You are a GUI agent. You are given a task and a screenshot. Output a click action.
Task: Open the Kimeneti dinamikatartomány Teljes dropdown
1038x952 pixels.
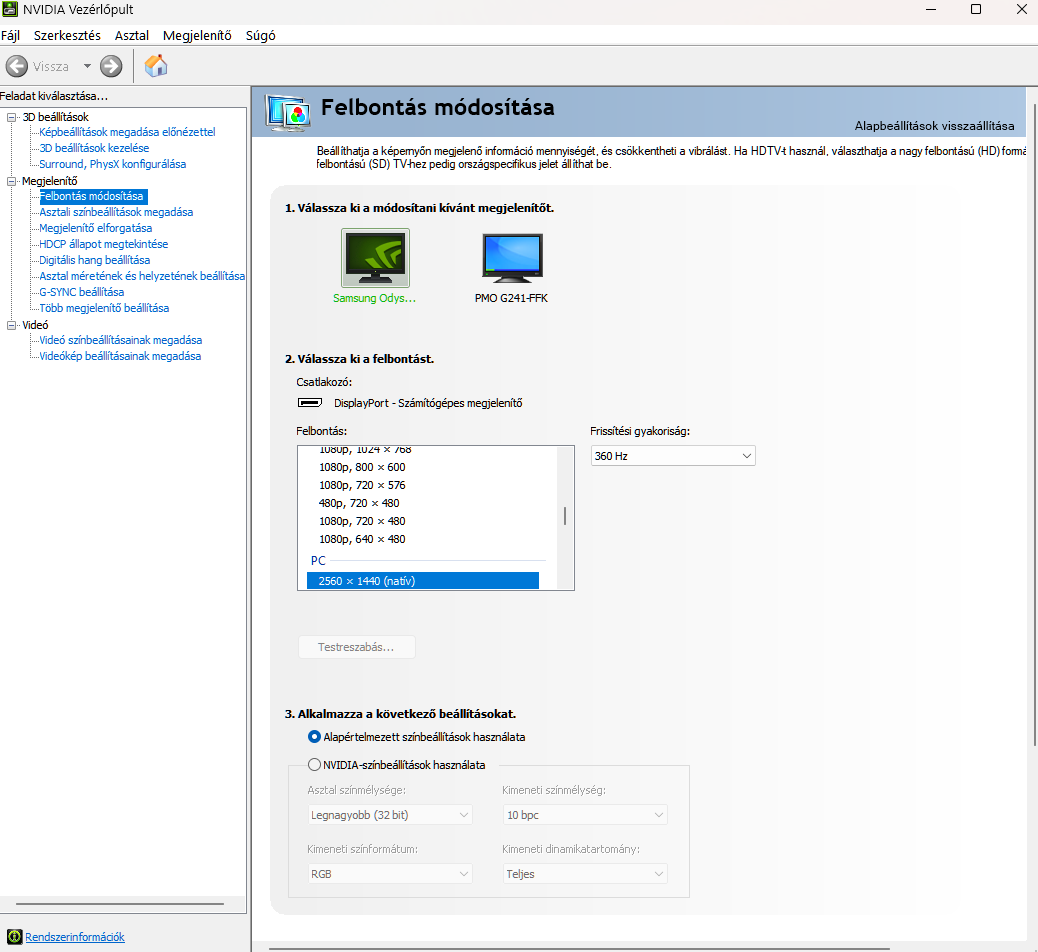(x=585, y=874)
